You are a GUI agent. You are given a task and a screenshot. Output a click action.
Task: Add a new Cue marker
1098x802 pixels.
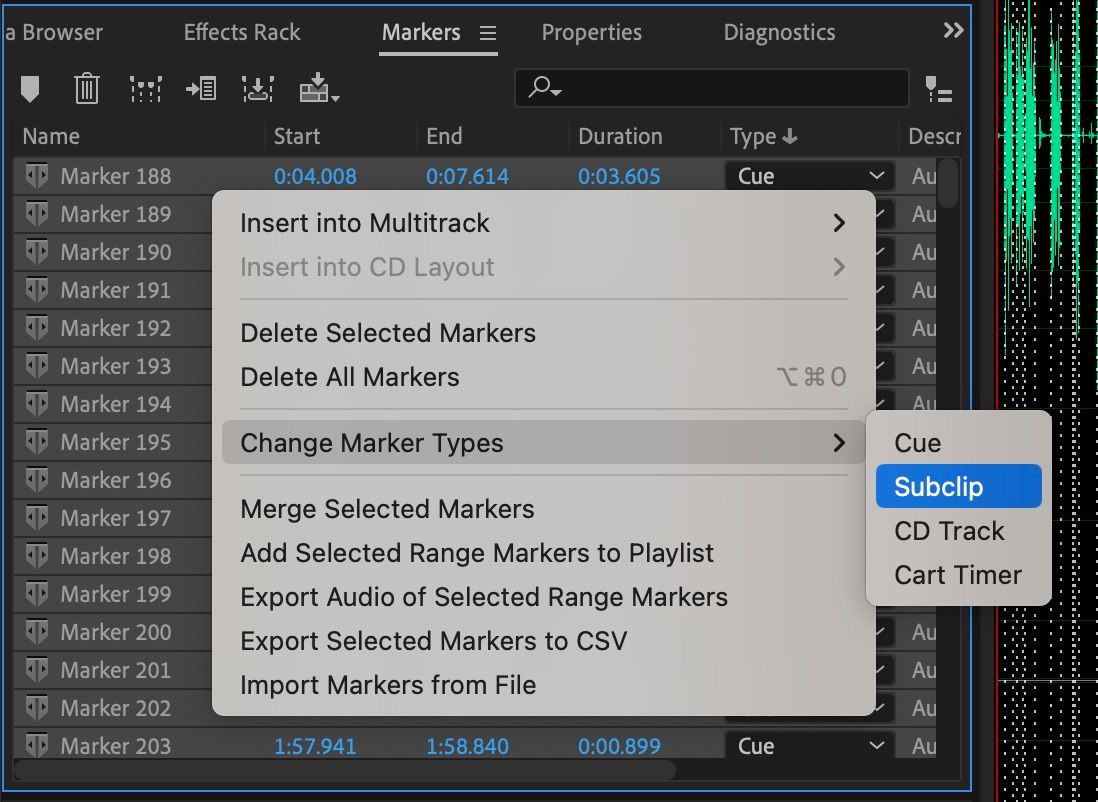(30, 88)
